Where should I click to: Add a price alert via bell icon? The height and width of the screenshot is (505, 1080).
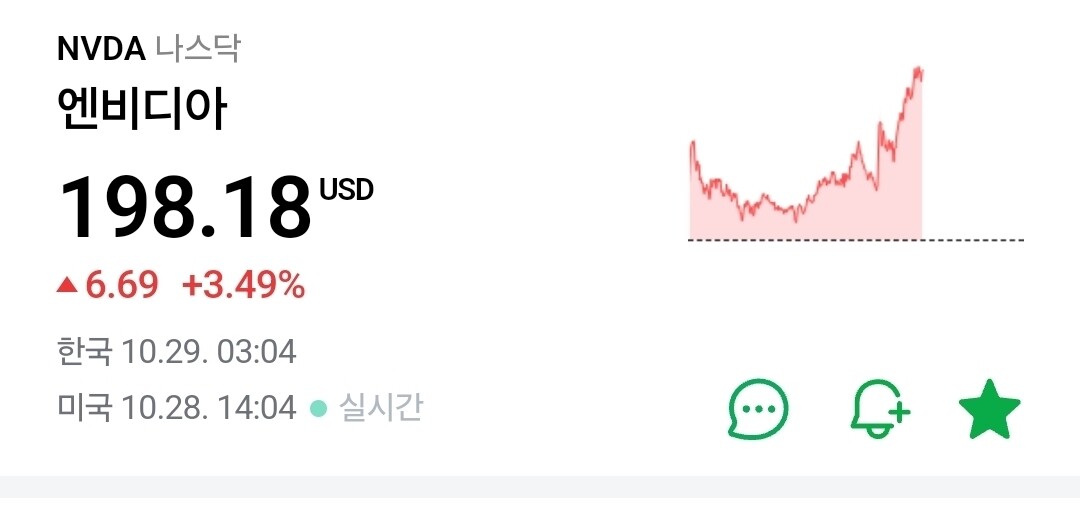(880, 409)
